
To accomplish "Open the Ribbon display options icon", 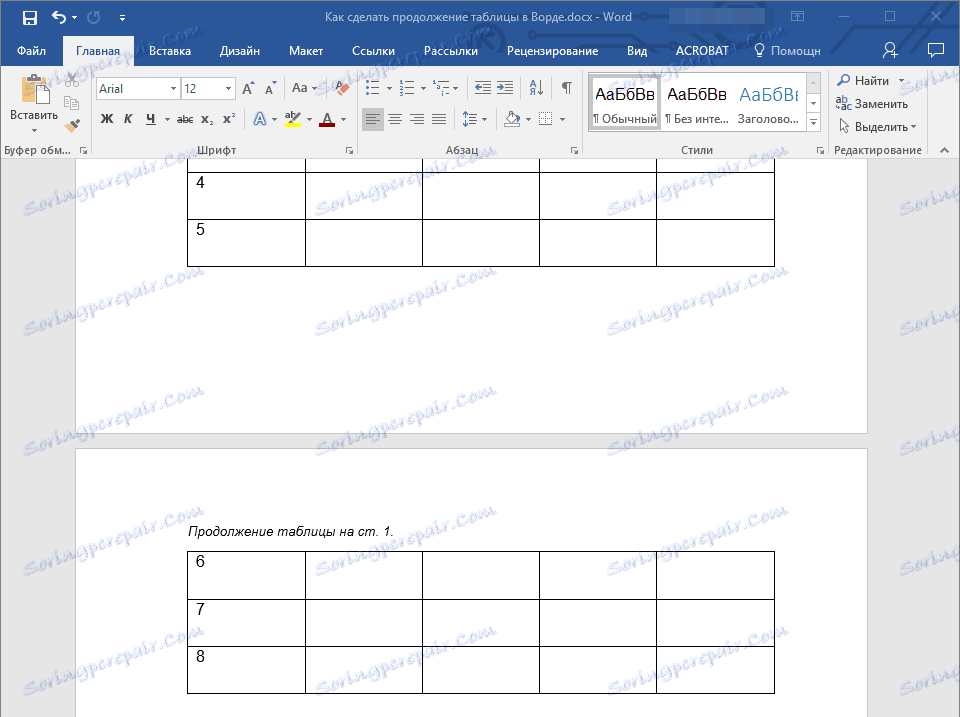I will 797,17.
